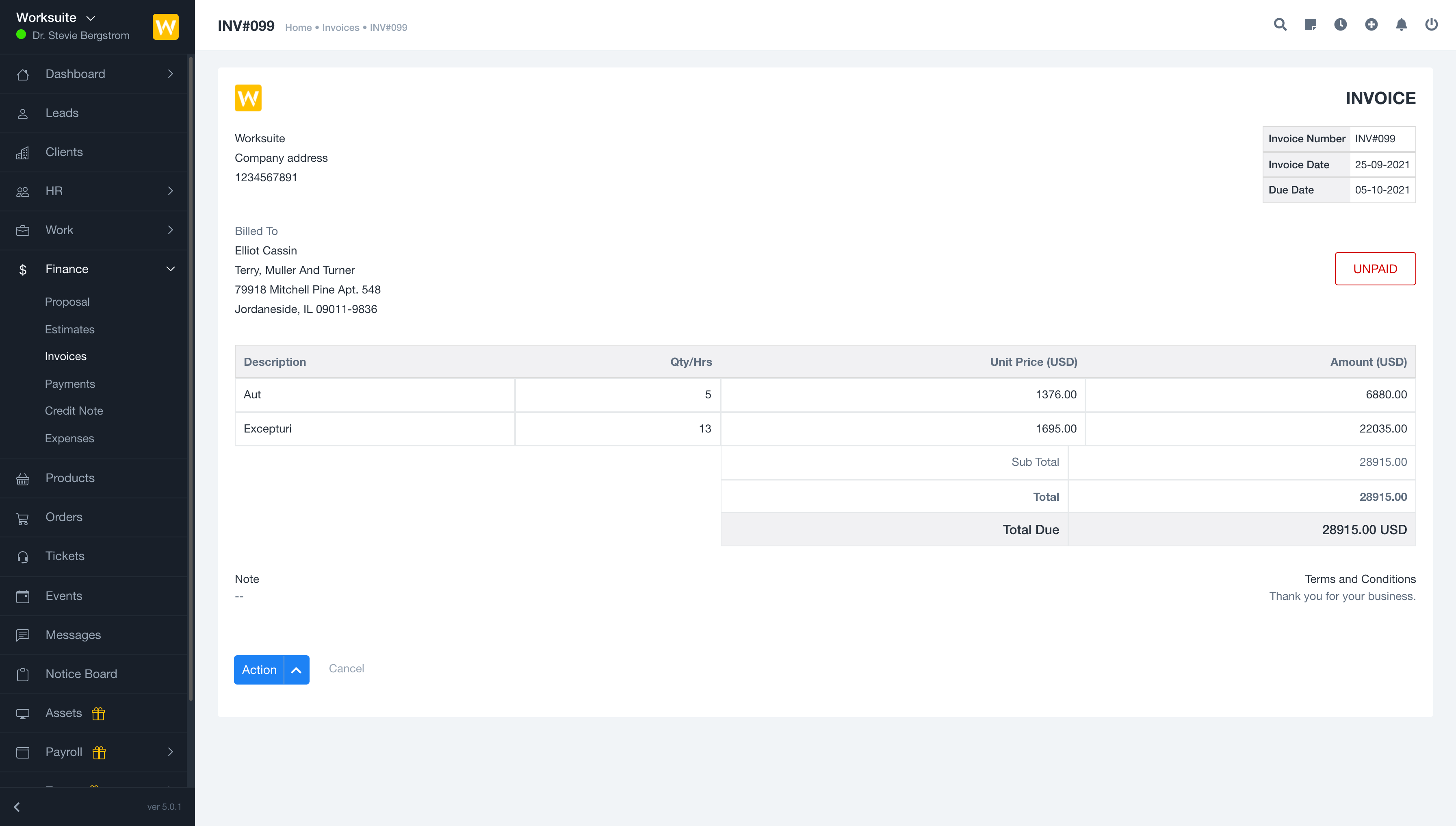Open Tickets via headset icon
The width and height of the screenshot is (1456, 826).
coord(23,556)
